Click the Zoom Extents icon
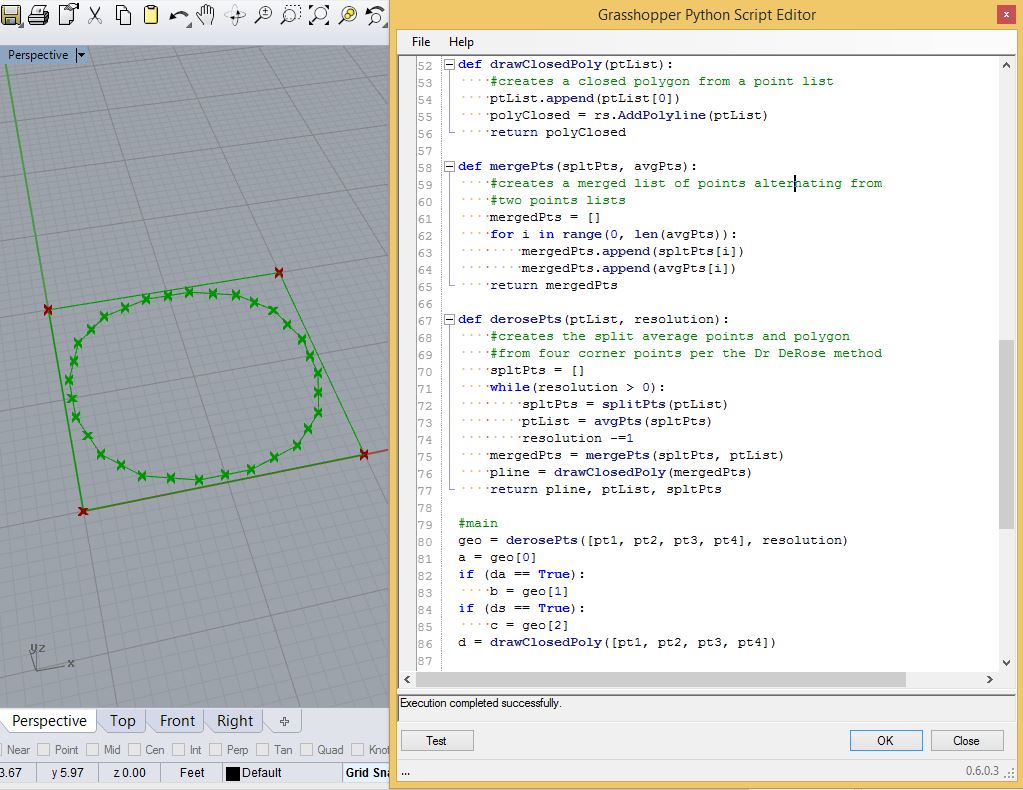This screenshot has width=1023, height=790. (318, 15)
